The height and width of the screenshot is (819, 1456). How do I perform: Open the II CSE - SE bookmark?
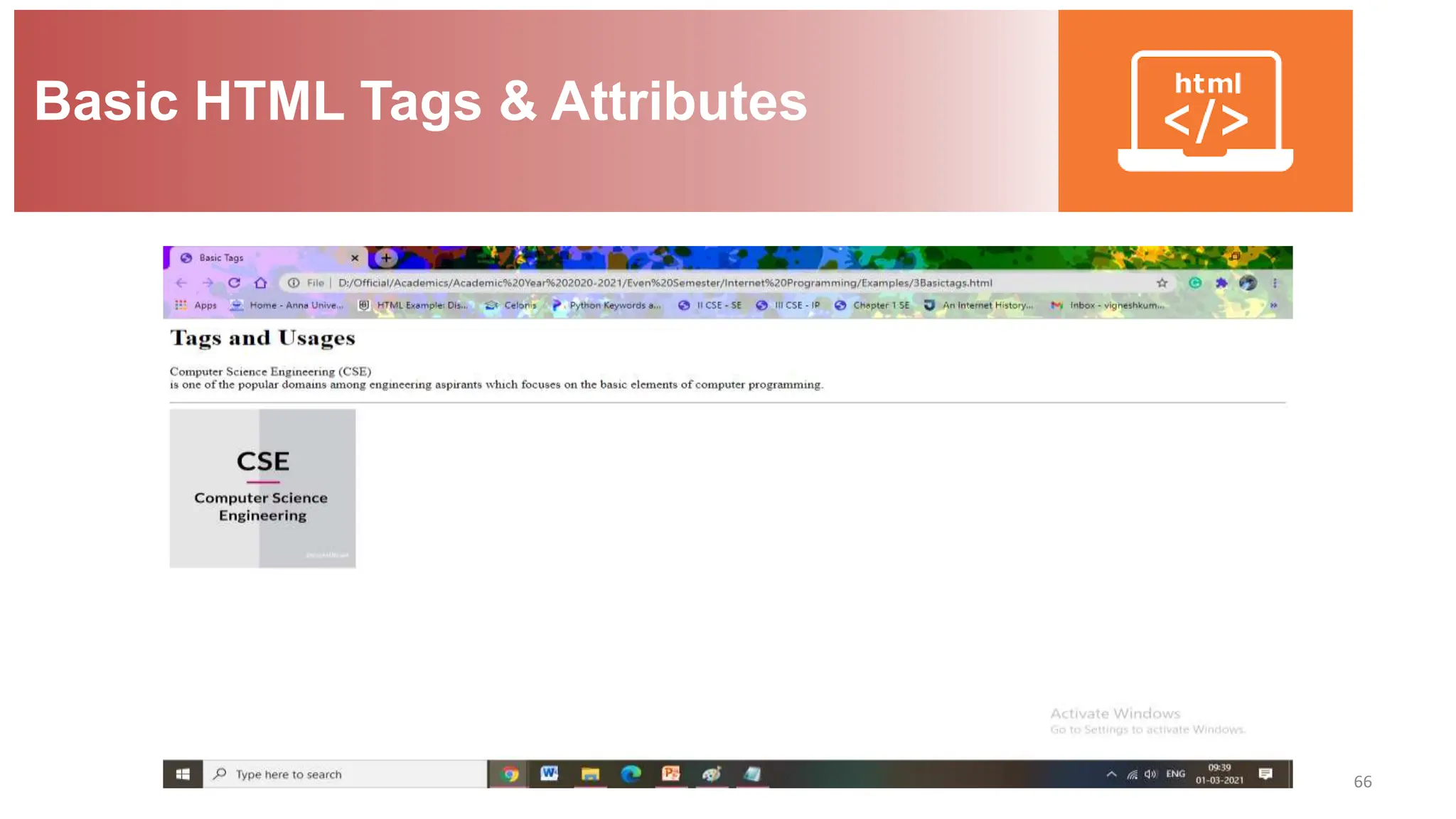[x=710, y=306]
